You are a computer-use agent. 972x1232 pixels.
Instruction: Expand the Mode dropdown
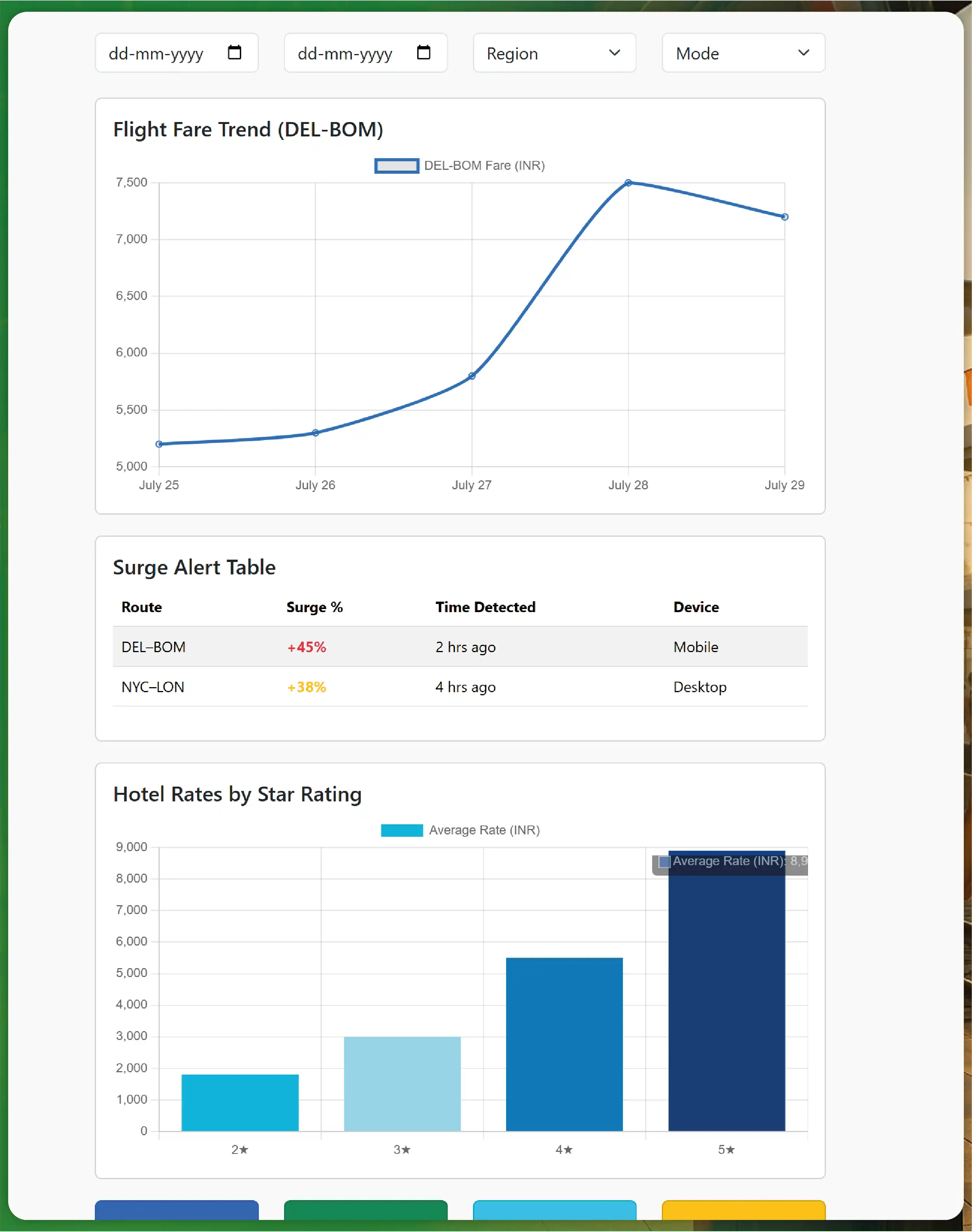743,53
